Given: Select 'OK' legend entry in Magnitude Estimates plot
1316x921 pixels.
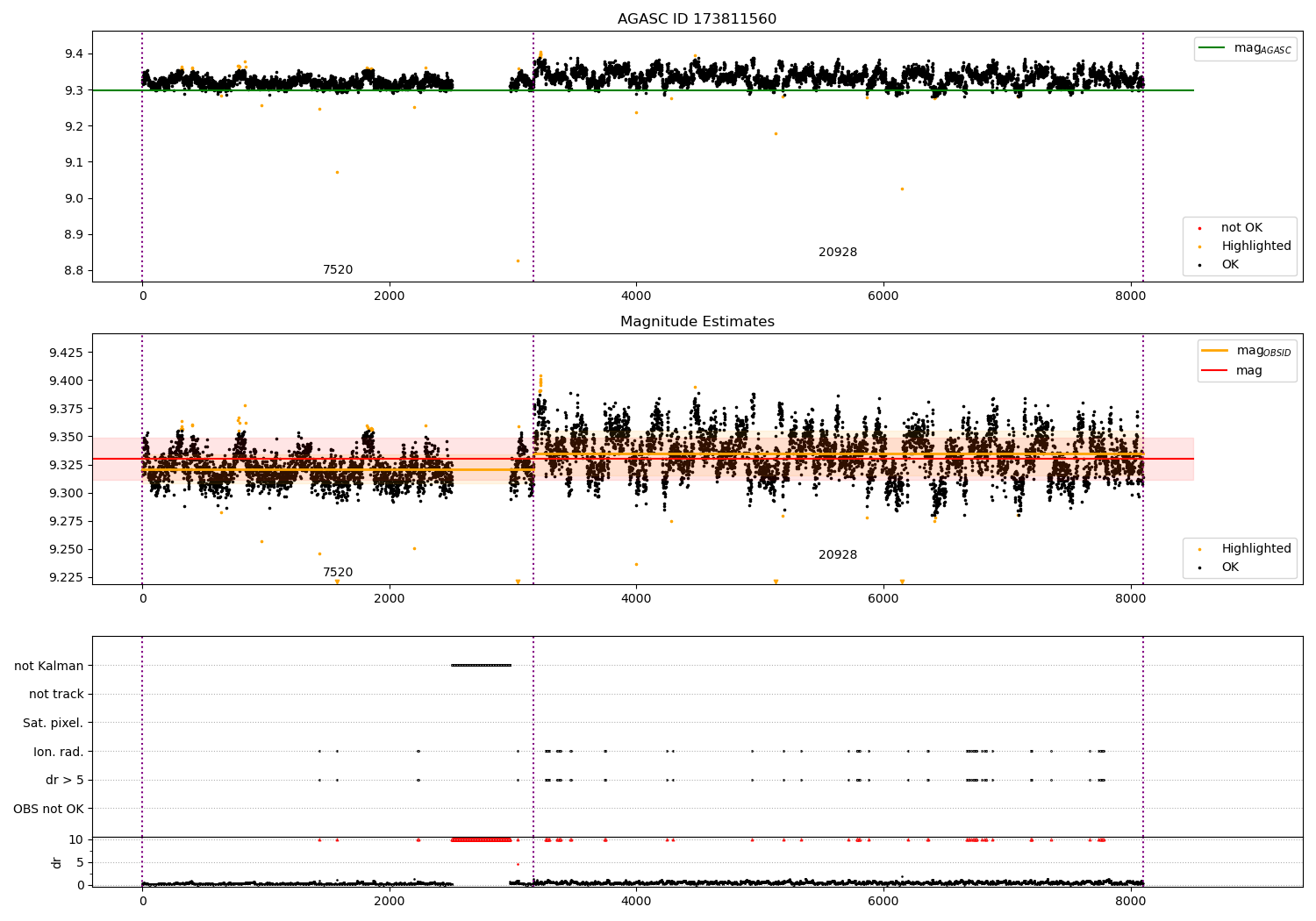Looking at the screenshot, I should [x=1230, y=568].
